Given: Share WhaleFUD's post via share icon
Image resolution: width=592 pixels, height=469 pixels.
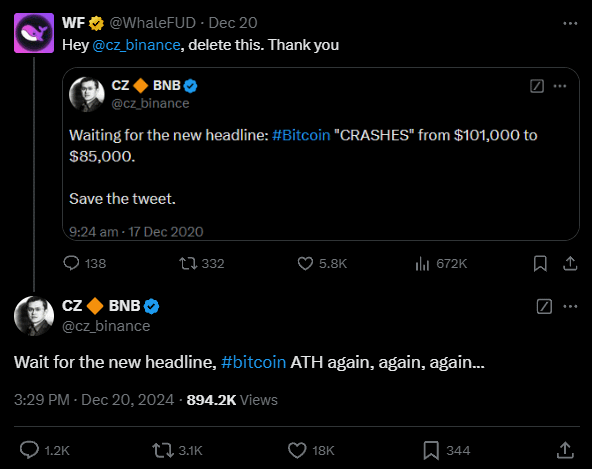Looking at the screenshot, I should (x=570, y=264).
